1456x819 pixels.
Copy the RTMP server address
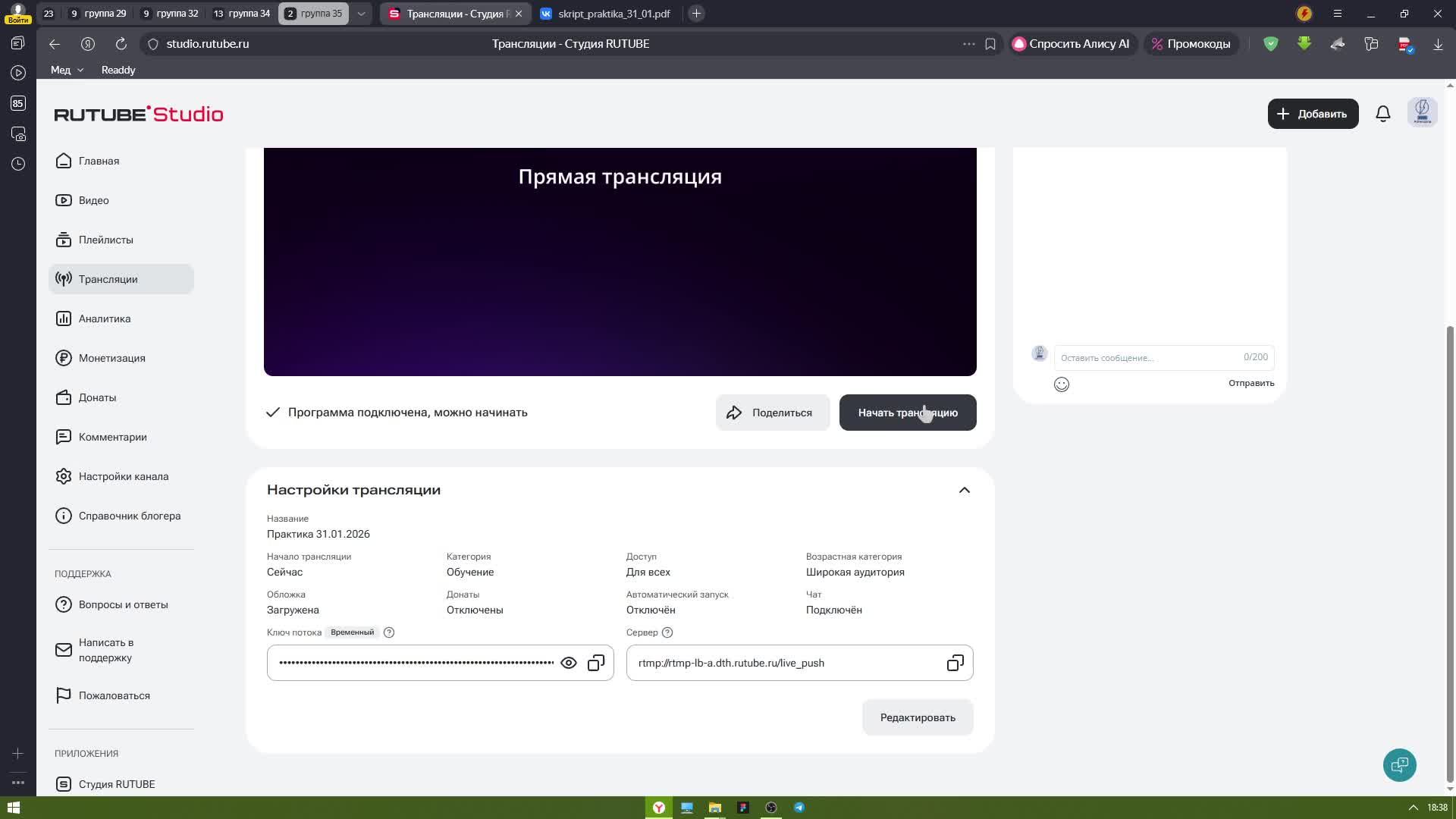[x=955, y=663]
